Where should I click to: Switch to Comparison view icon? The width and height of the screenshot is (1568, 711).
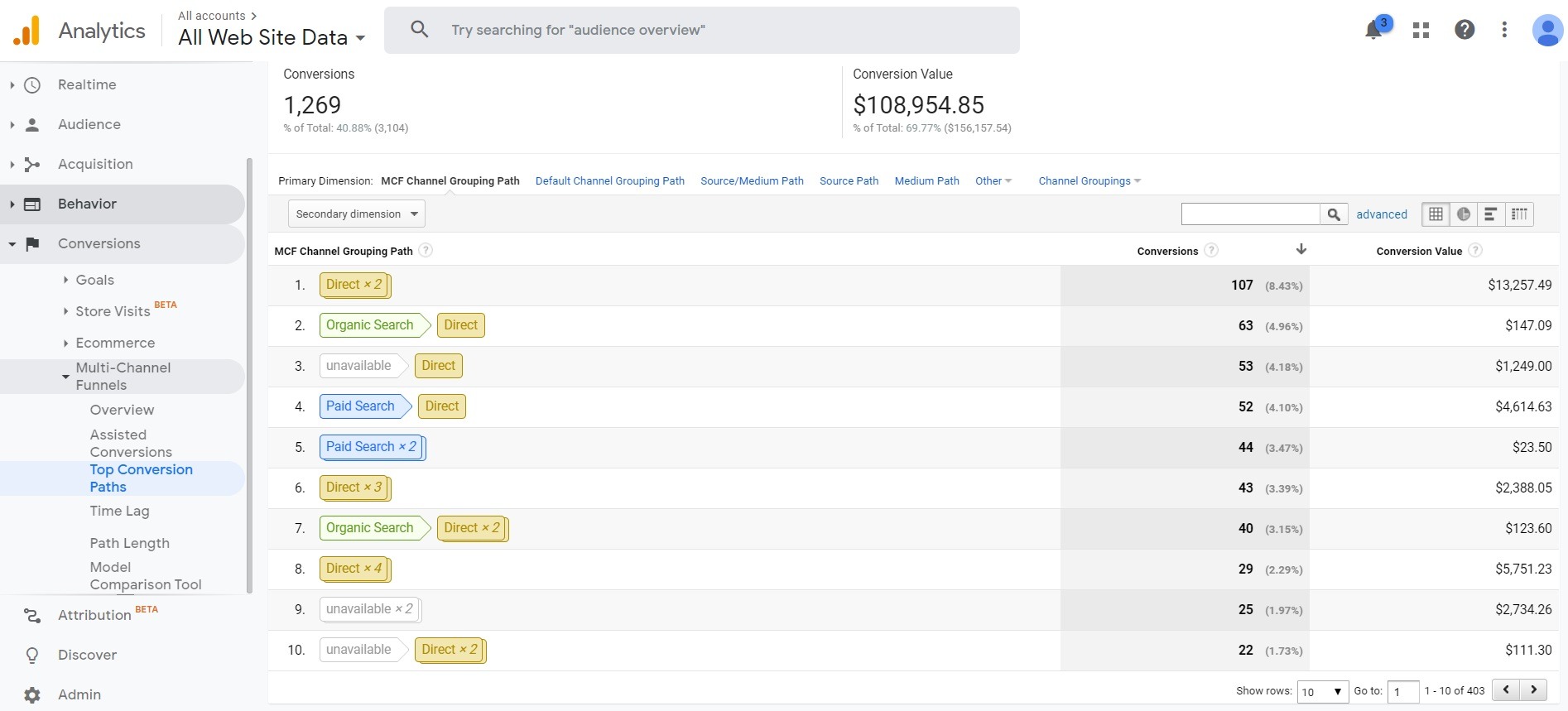(1519, 214)
